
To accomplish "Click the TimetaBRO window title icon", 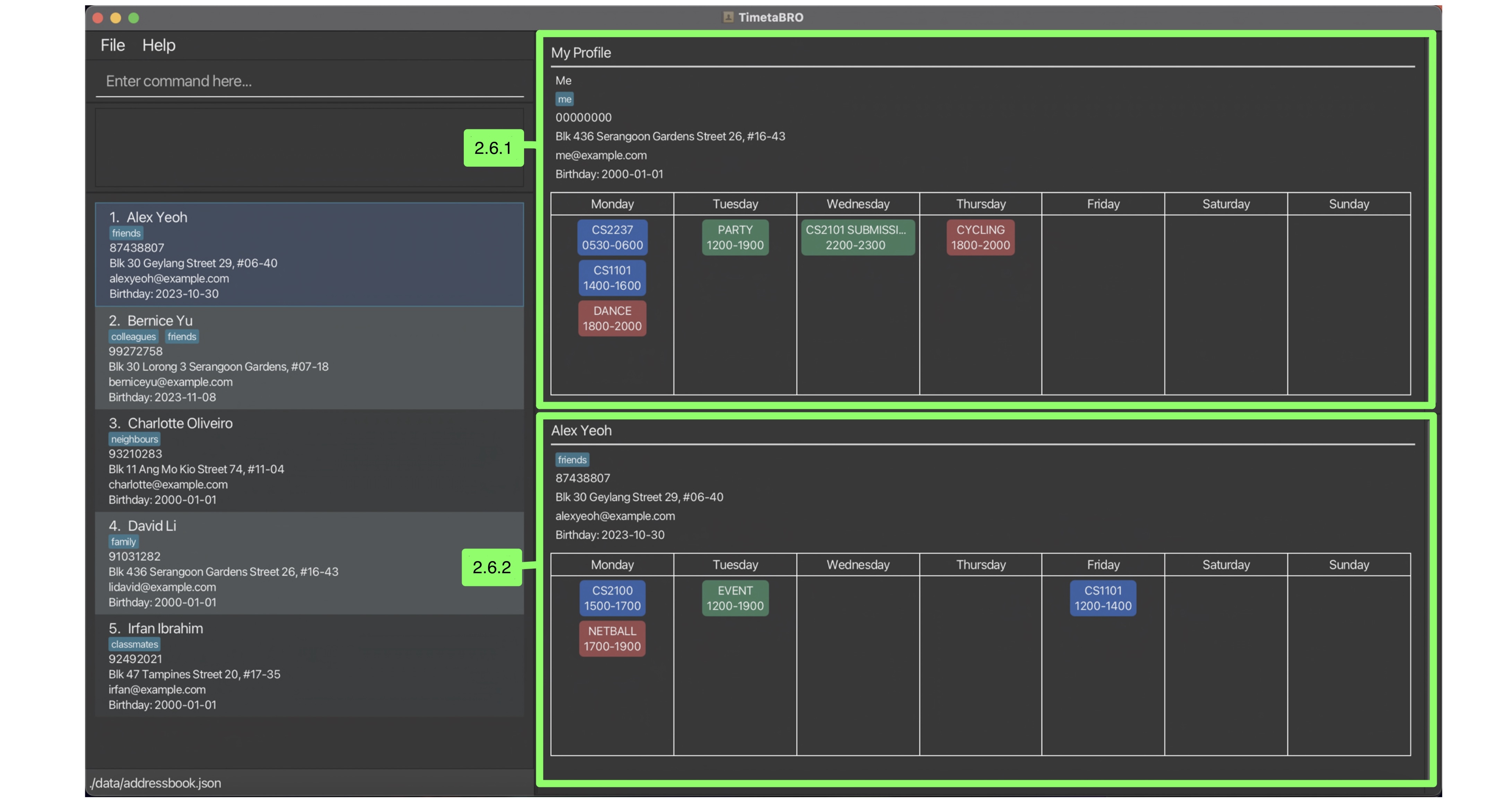I will click(728, 17).
